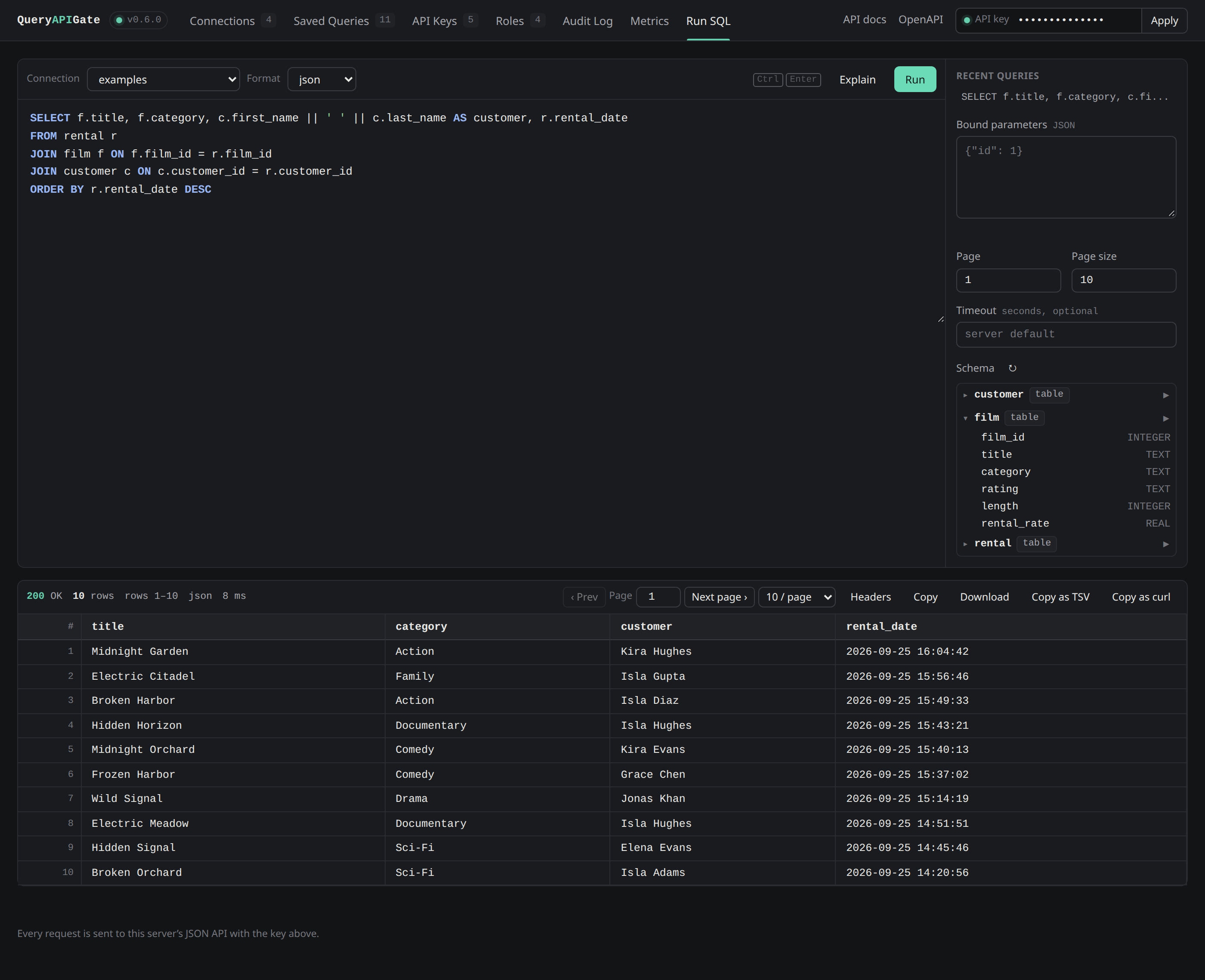Click the Page size field
The image size is (1205, 980).
pyautogui.click(x=1123, y=280)
